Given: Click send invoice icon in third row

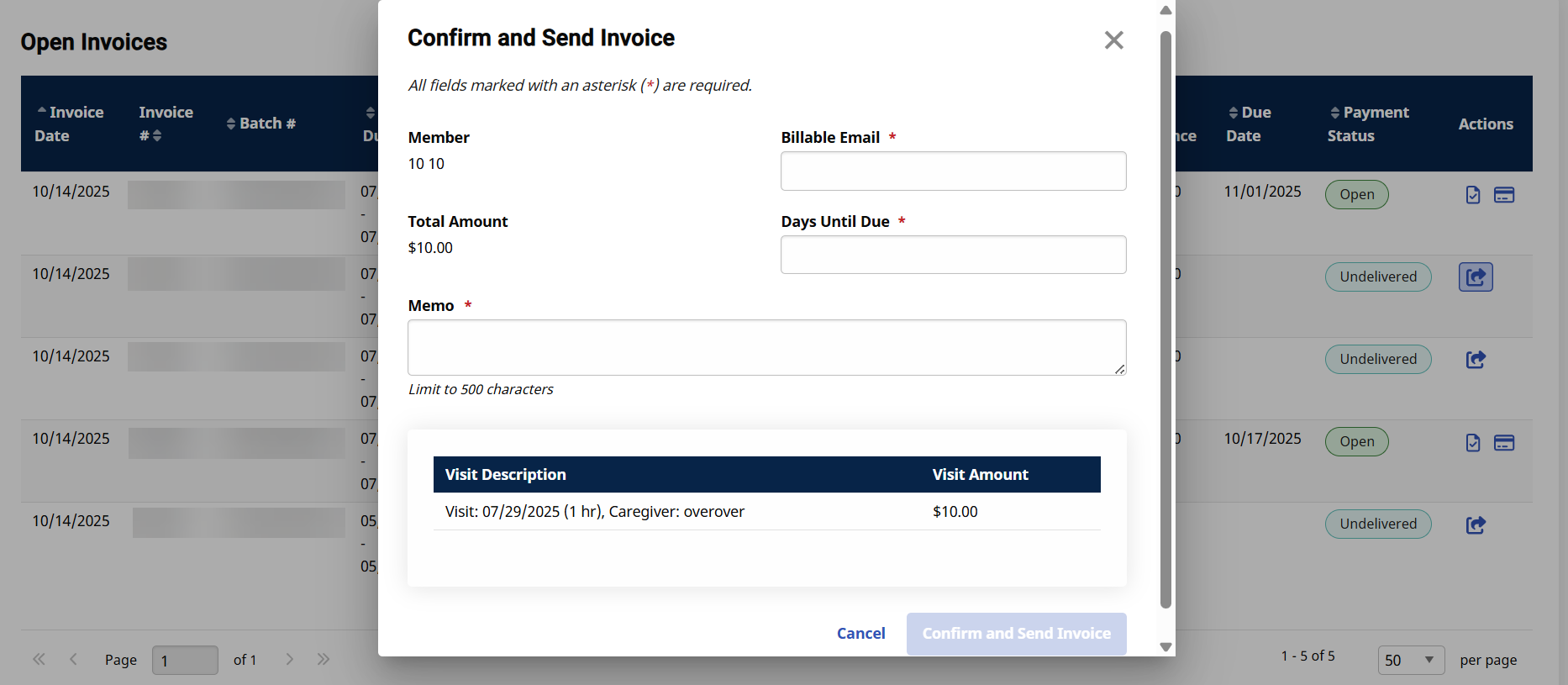Looking at the screenshot, I should (1476, 360).
